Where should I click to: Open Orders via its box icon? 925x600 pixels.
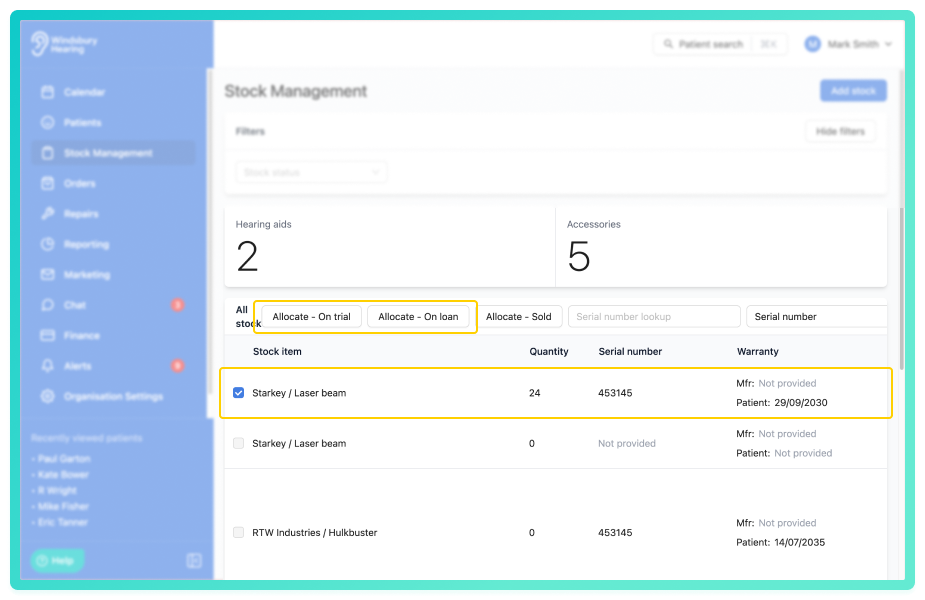click(48, 183)
